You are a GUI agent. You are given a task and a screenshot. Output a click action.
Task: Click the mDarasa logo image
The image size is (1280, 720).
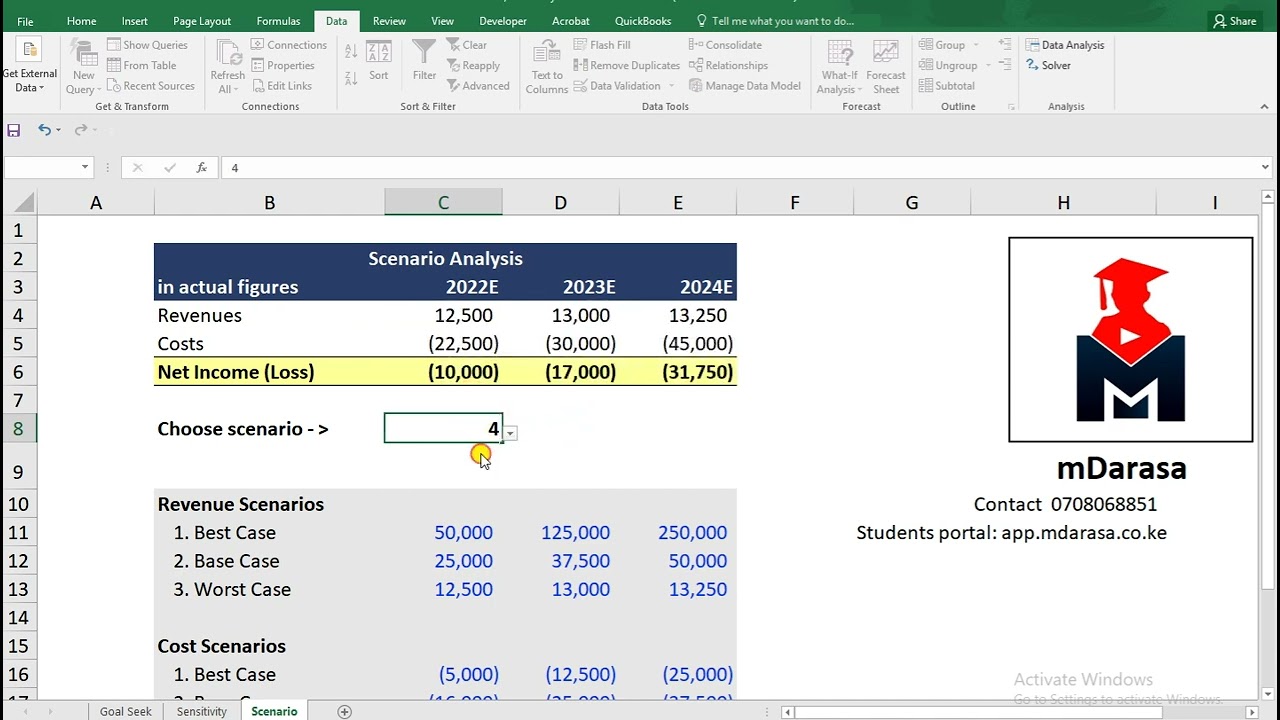(1130, 340)
